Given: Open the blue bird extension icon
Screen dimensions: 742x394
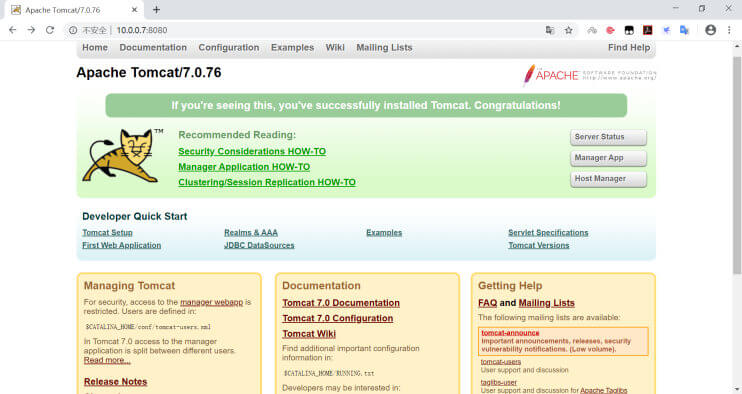Looking at the screenshot, I should [x=666, y=30].
